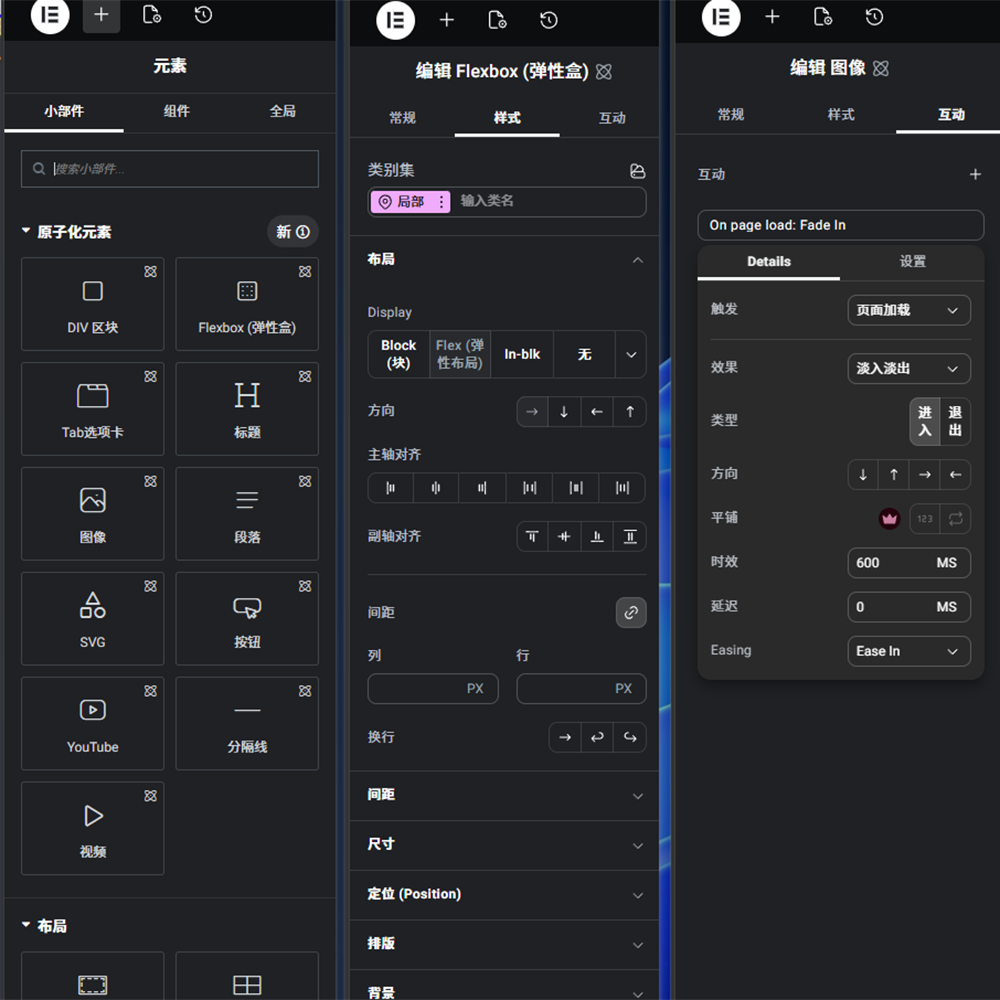
Task: Add a new interaction with the plus button
Action: tap(975, 173)
